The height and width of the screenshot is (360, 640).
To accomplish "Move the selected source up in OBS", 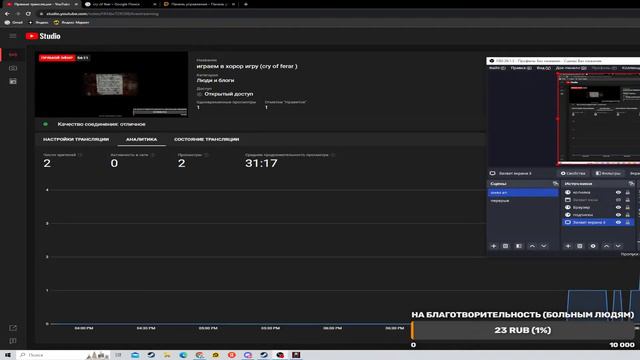I will (606, 246).
